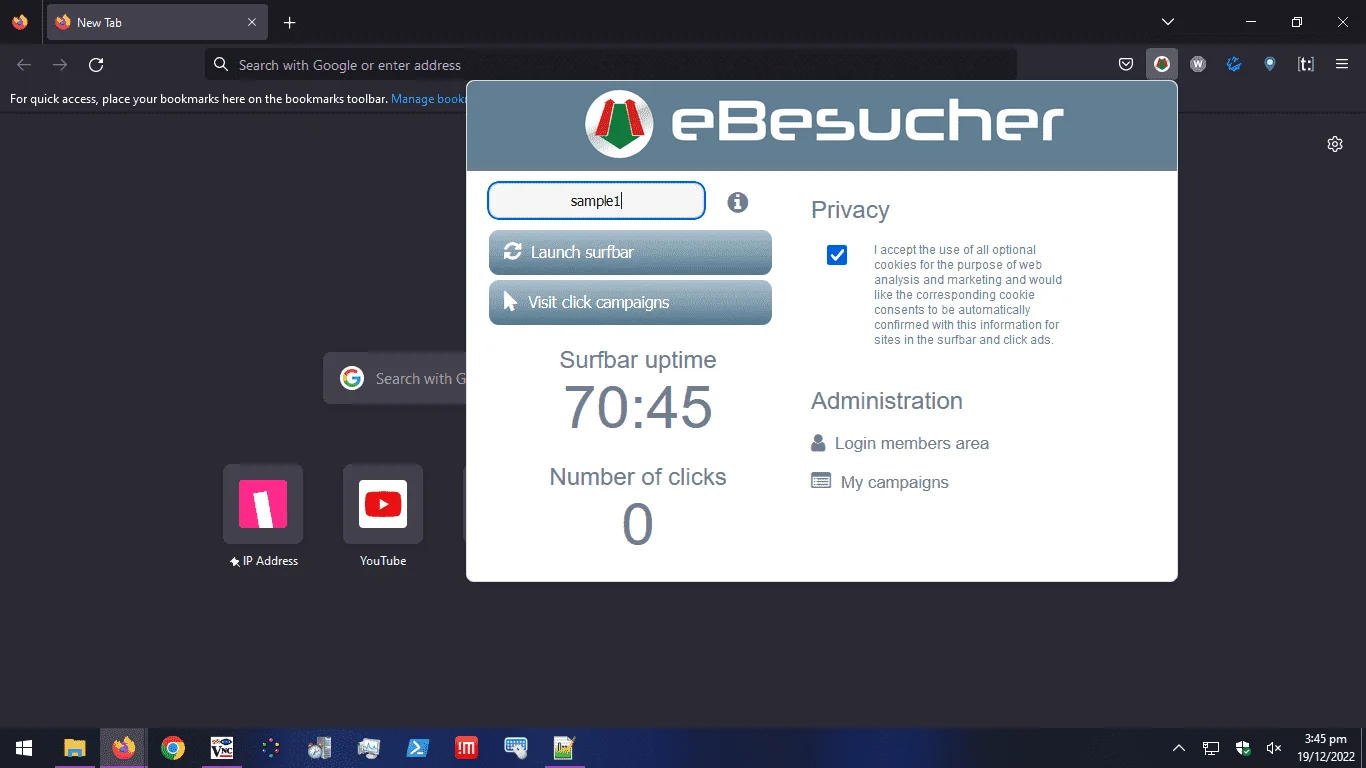
Task: Click the Surfbar uptime value 70:45
Action: pos(638,408)
